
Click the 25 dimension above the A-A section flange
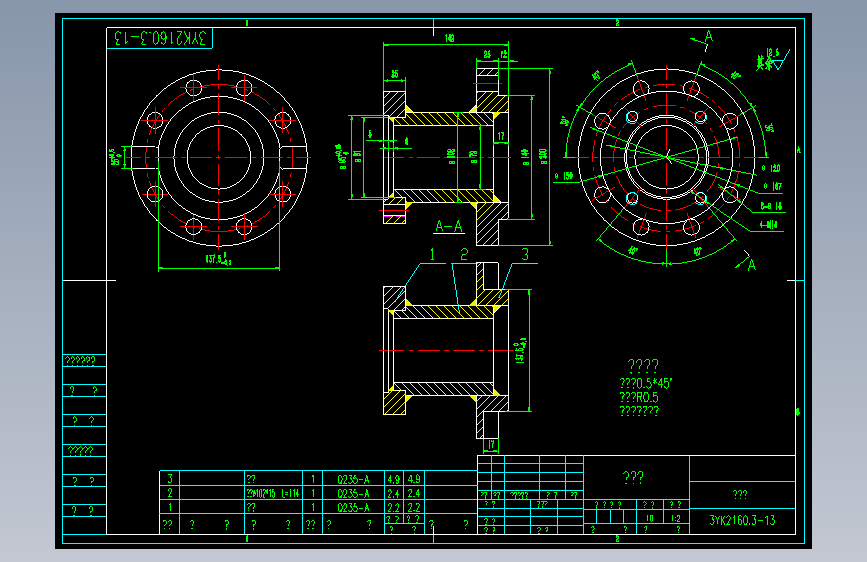click(487, 54)
